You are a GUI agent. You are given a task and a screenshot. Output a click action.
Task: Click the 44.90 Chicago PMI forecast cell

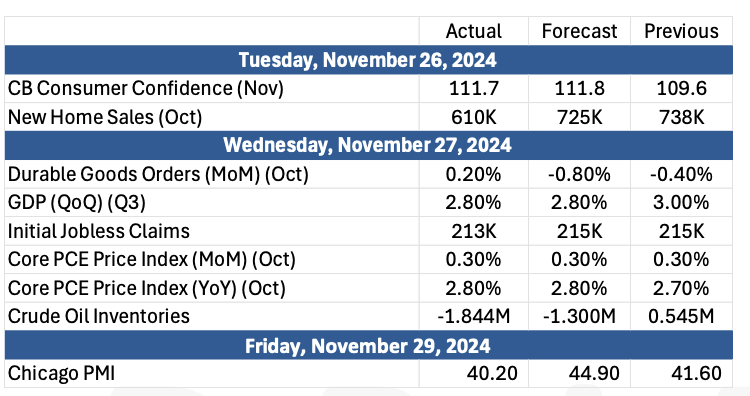579,373
